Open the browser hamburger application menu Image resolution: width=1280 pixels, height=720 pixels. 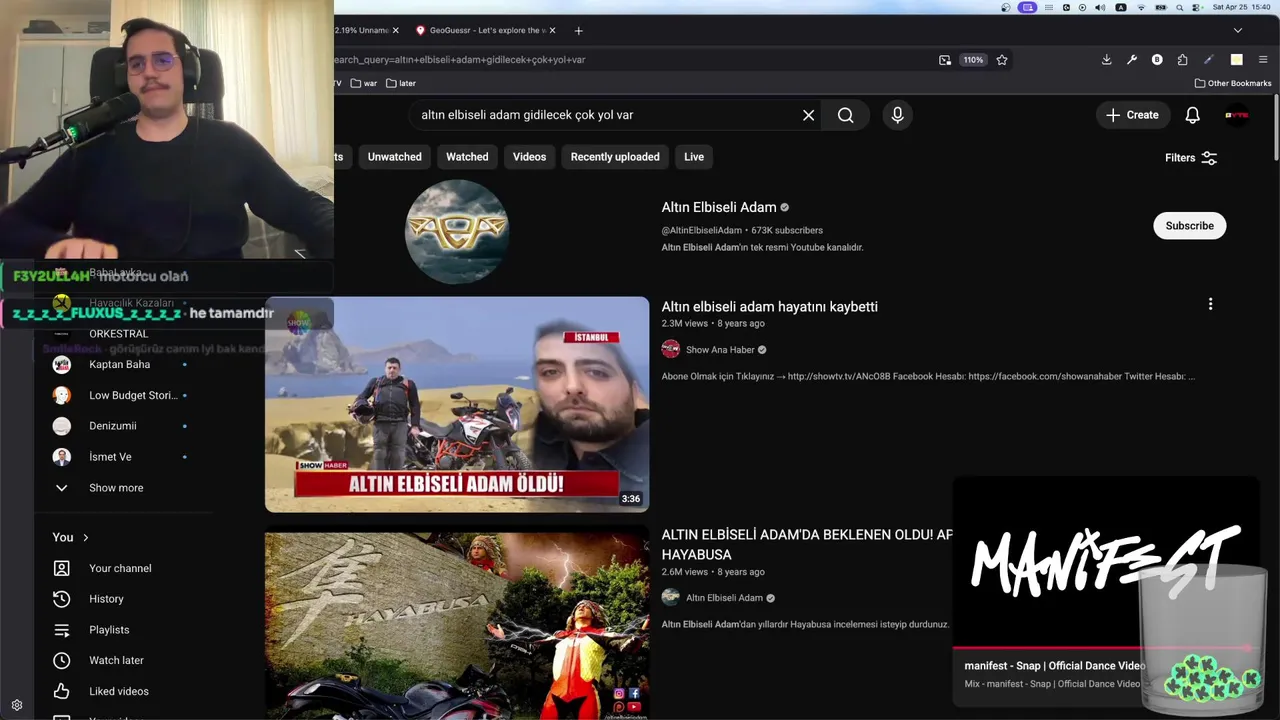1262,60
